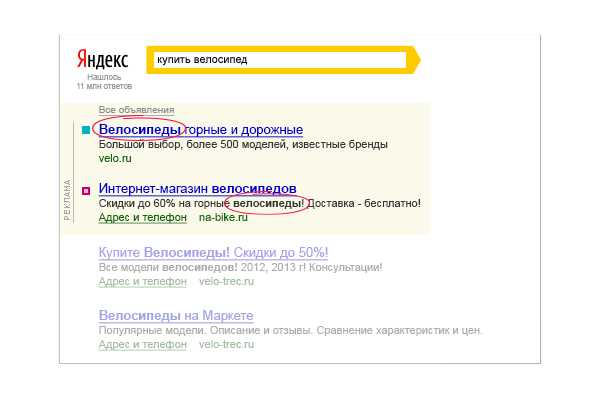
Task: Click the vertical 'РЕКЛАМА' label
Action: point(67,200)
